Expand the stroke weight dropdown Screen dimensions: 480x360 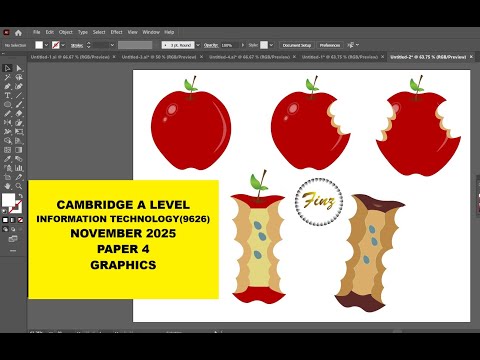112,45
